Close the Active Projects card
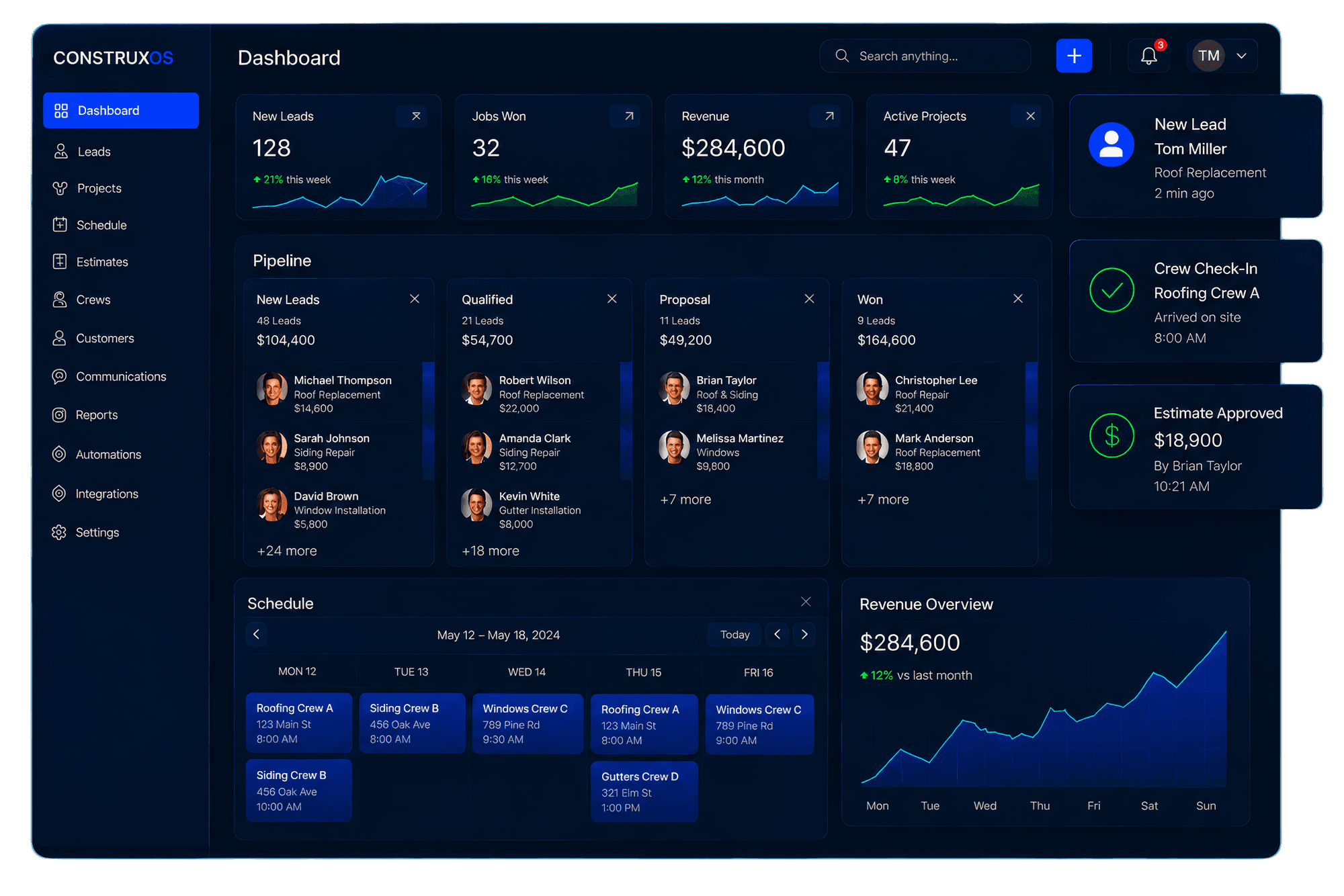 point(1030,116)
